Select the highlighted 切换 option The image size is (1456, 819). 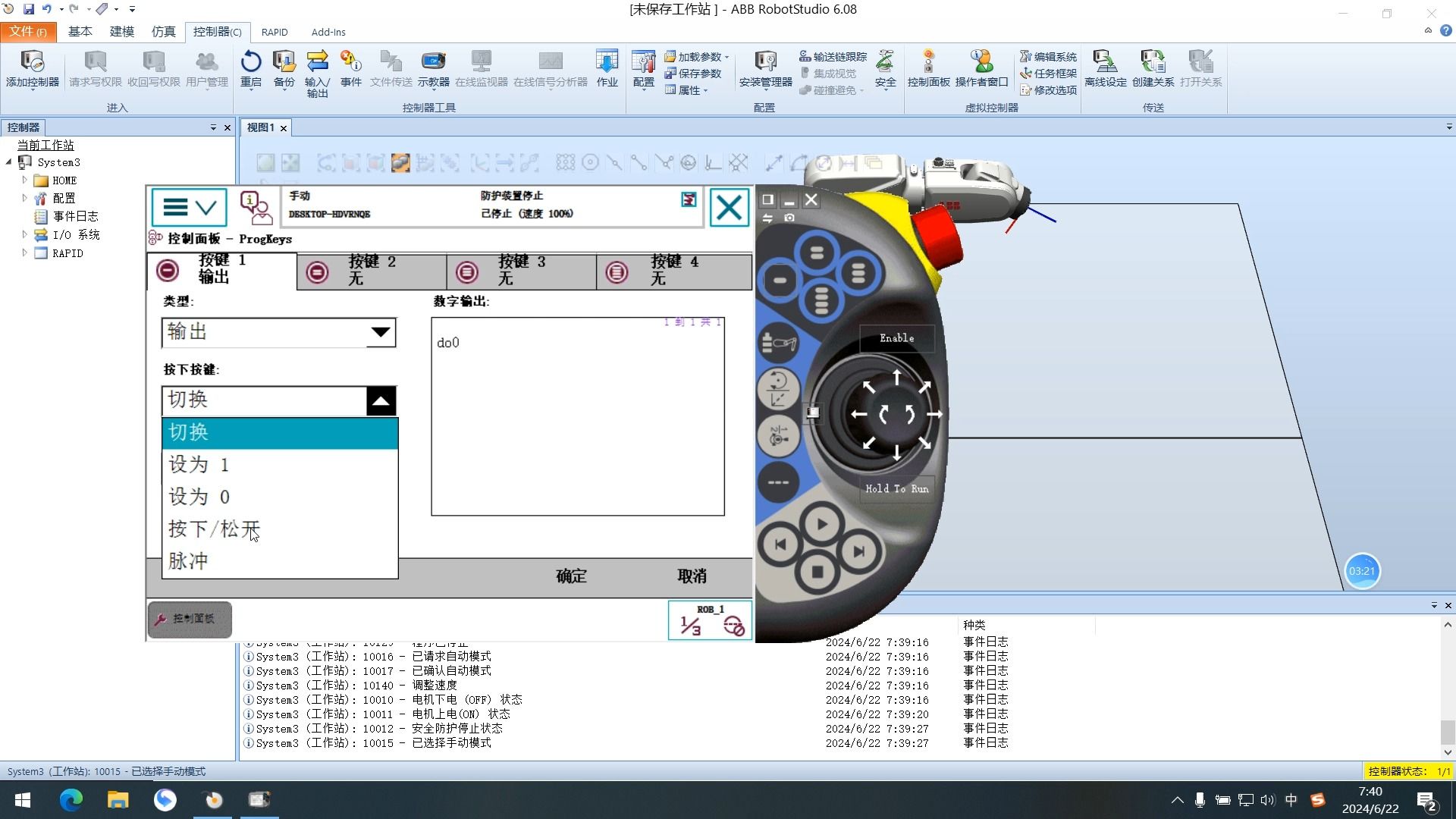click(280, 432)
